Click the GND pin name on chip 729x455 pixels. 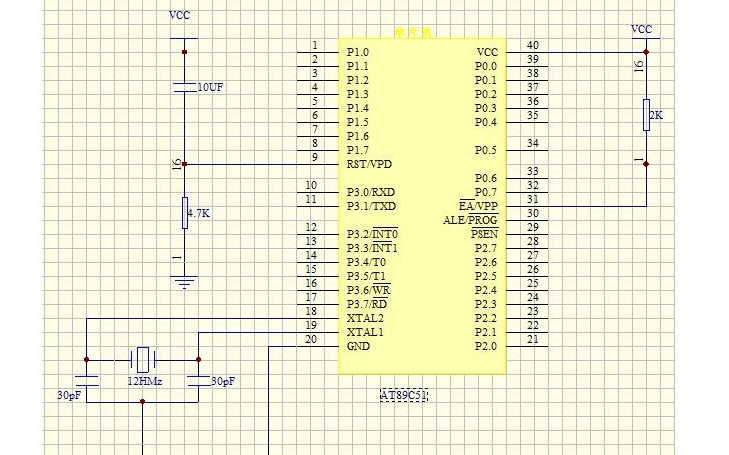coord(358,346)
